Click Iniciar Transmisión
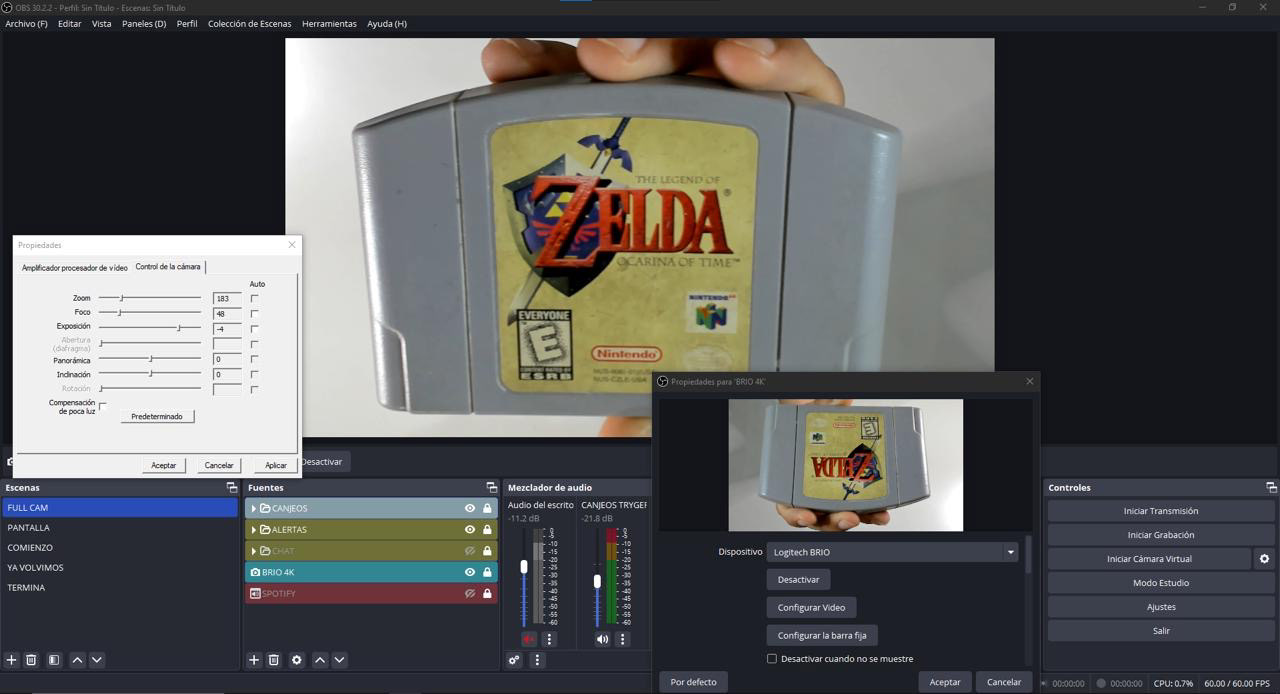Screen dimensions: 1280x694 click(1160, 511)
